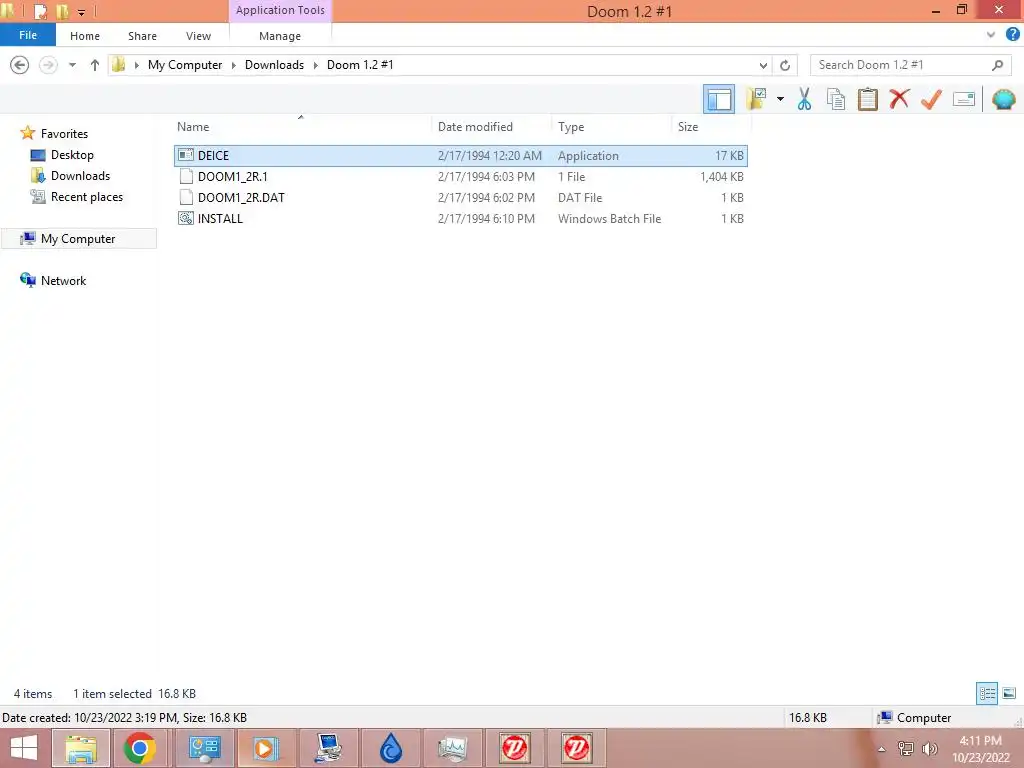Open the clock showing 4:11 PM
Viewport: 1024px width, 768px height.
pos(980,748)
